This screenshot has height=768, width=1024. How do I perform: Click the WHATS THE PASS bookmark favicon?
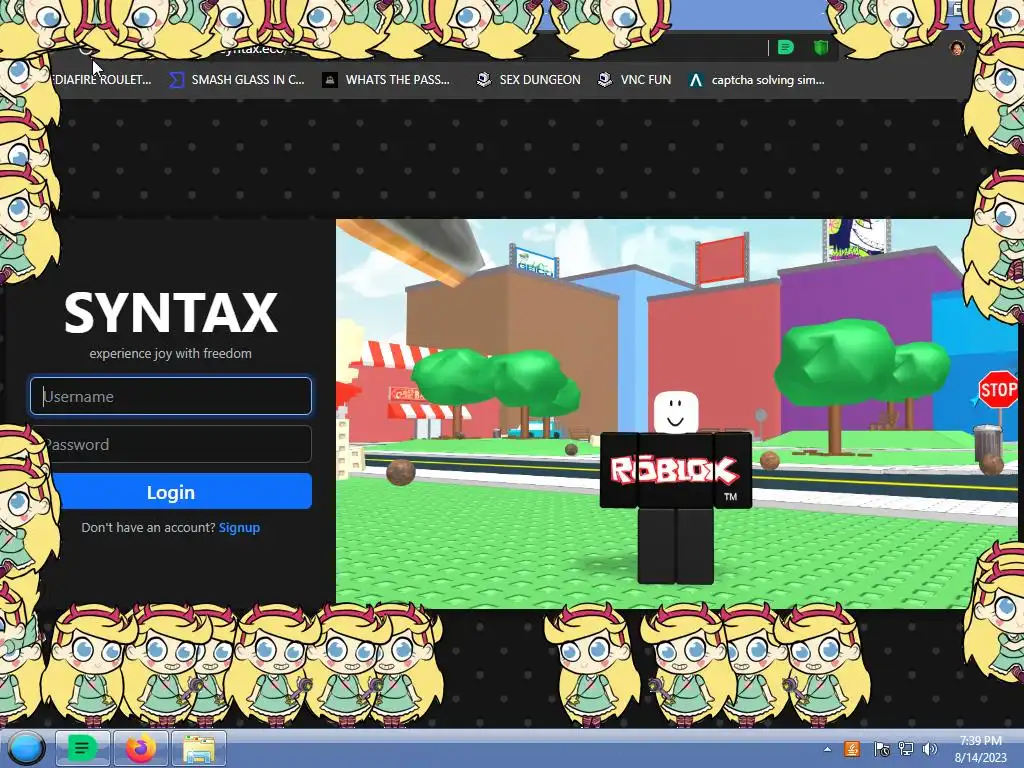coord(330,80)
